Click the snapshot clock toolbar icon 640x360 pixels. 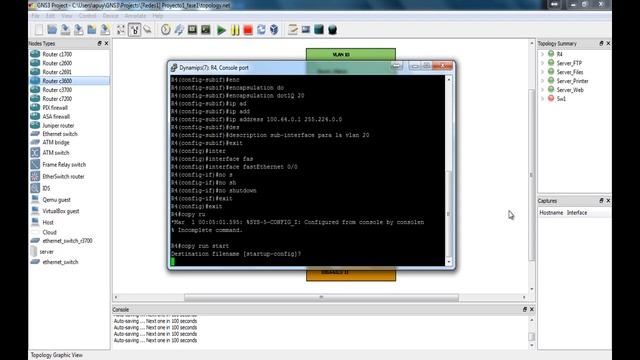(166, 30)
